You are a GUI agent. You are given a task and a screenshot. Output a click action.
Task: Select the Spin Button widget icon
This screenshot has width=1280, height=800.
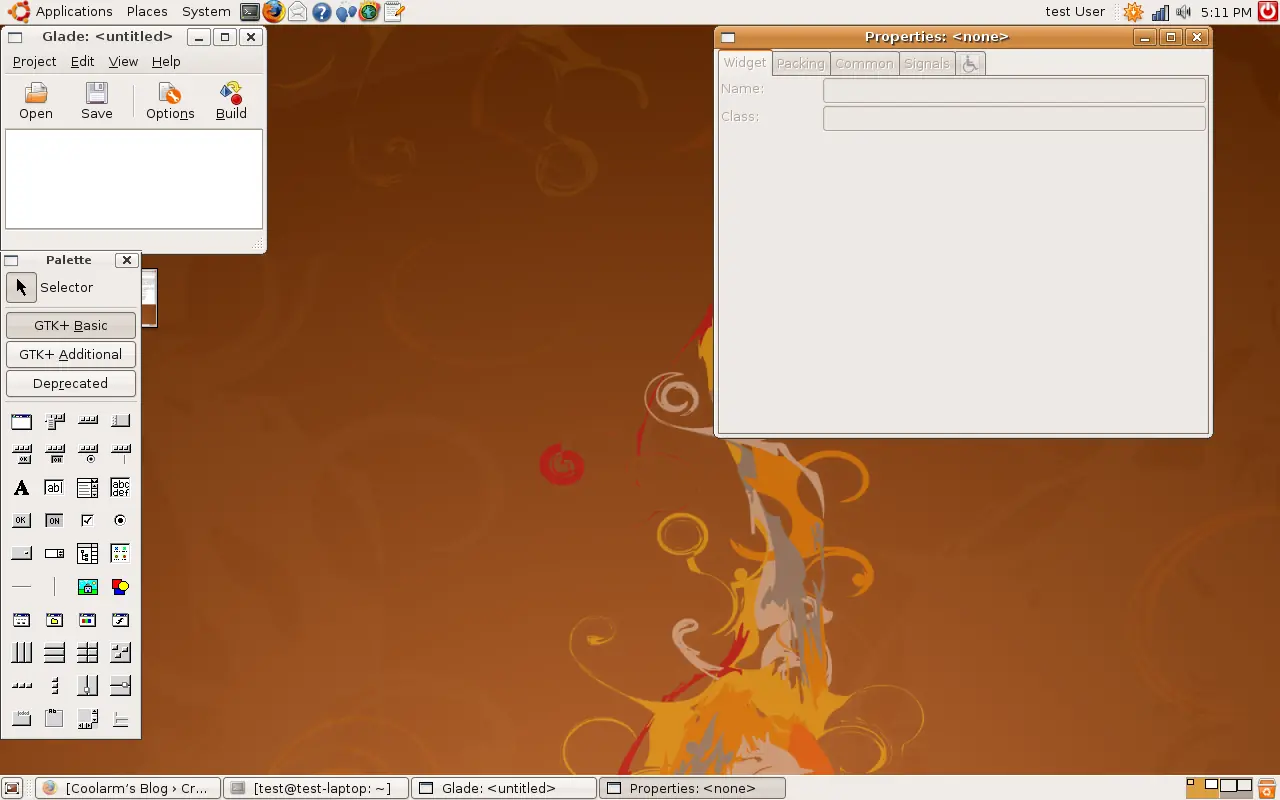[x=55, y=553]
